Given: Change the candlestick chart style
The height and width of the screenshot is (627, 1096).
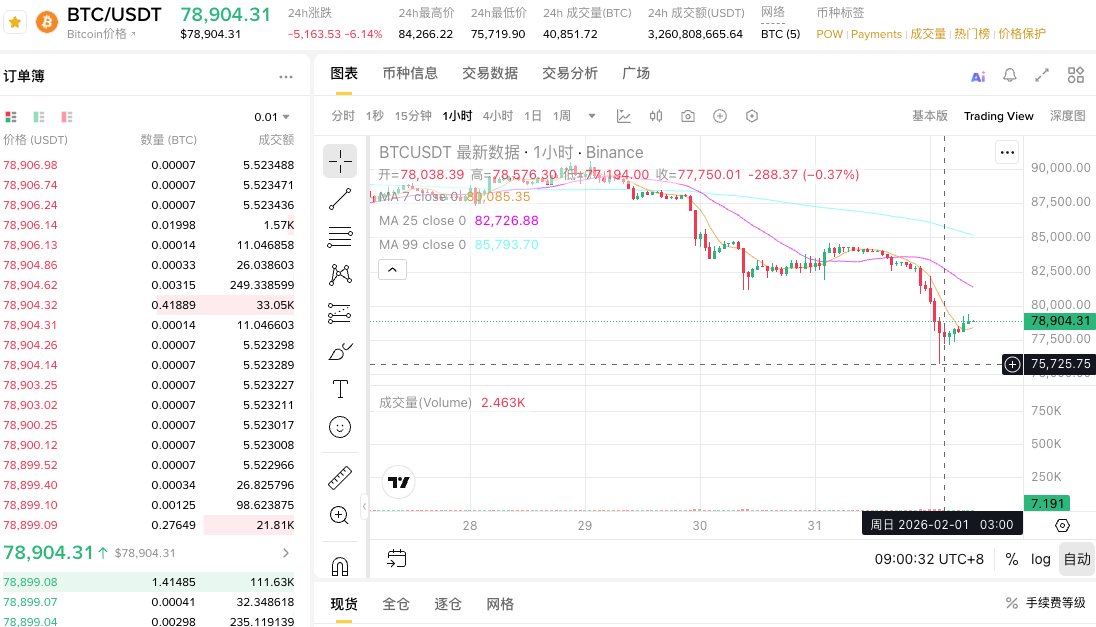Looking at the screenshot, I should point(656,116).
